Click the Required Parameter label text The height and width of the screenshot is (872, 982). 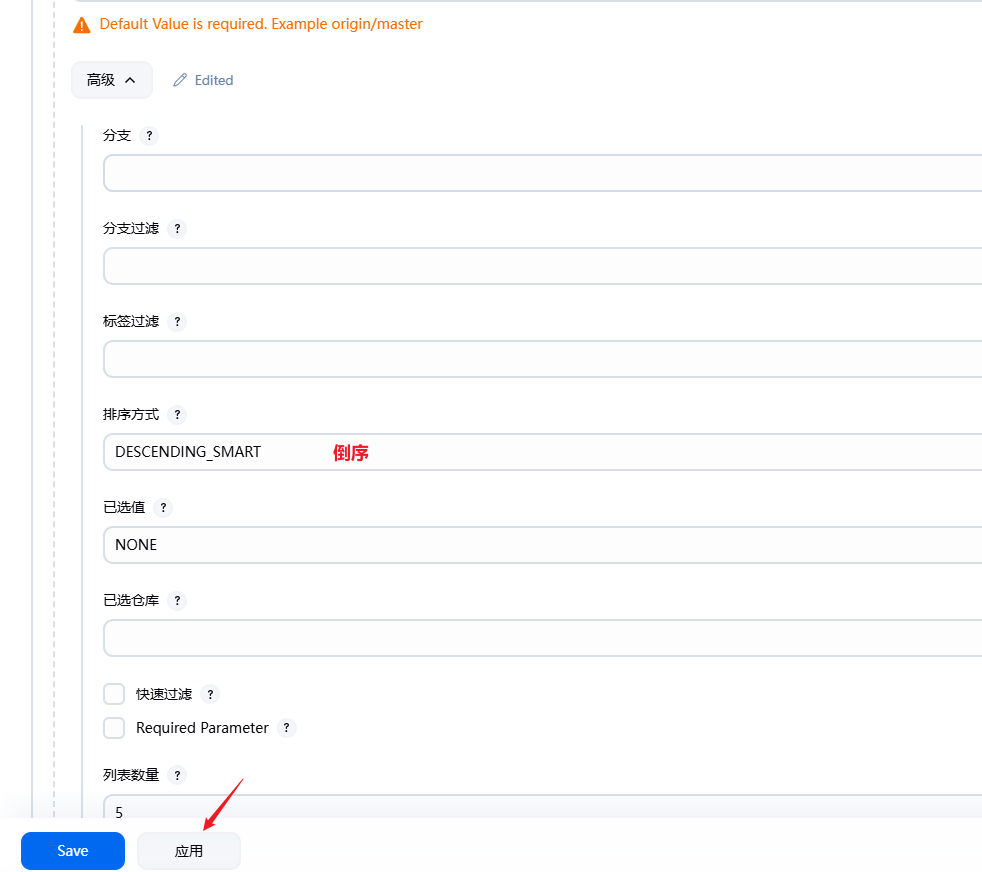pyautogui.click(x=202, y=728)
